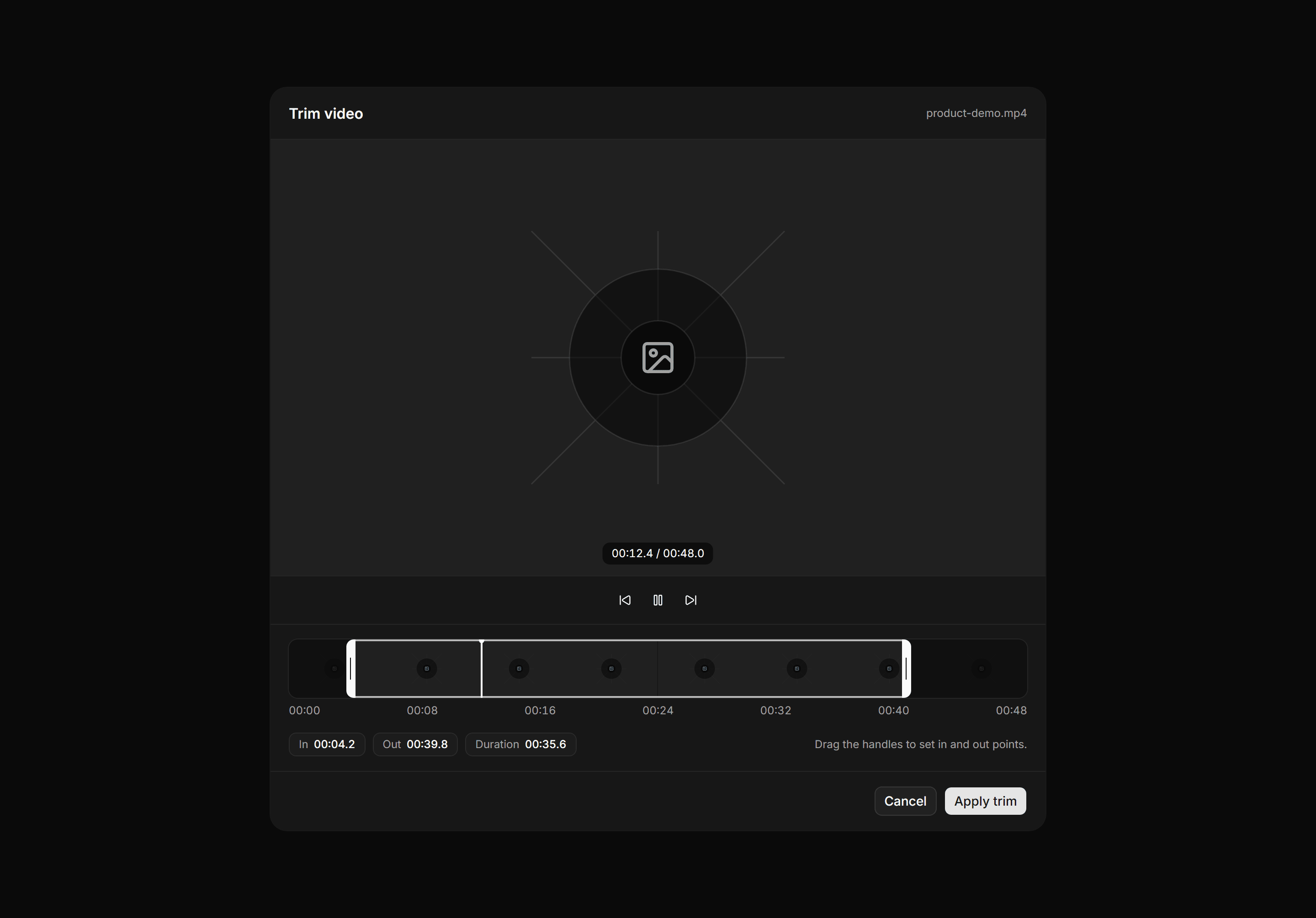Skip to the start of the clip
Viewport: 1316px width, 918px height.
(625, 600)
